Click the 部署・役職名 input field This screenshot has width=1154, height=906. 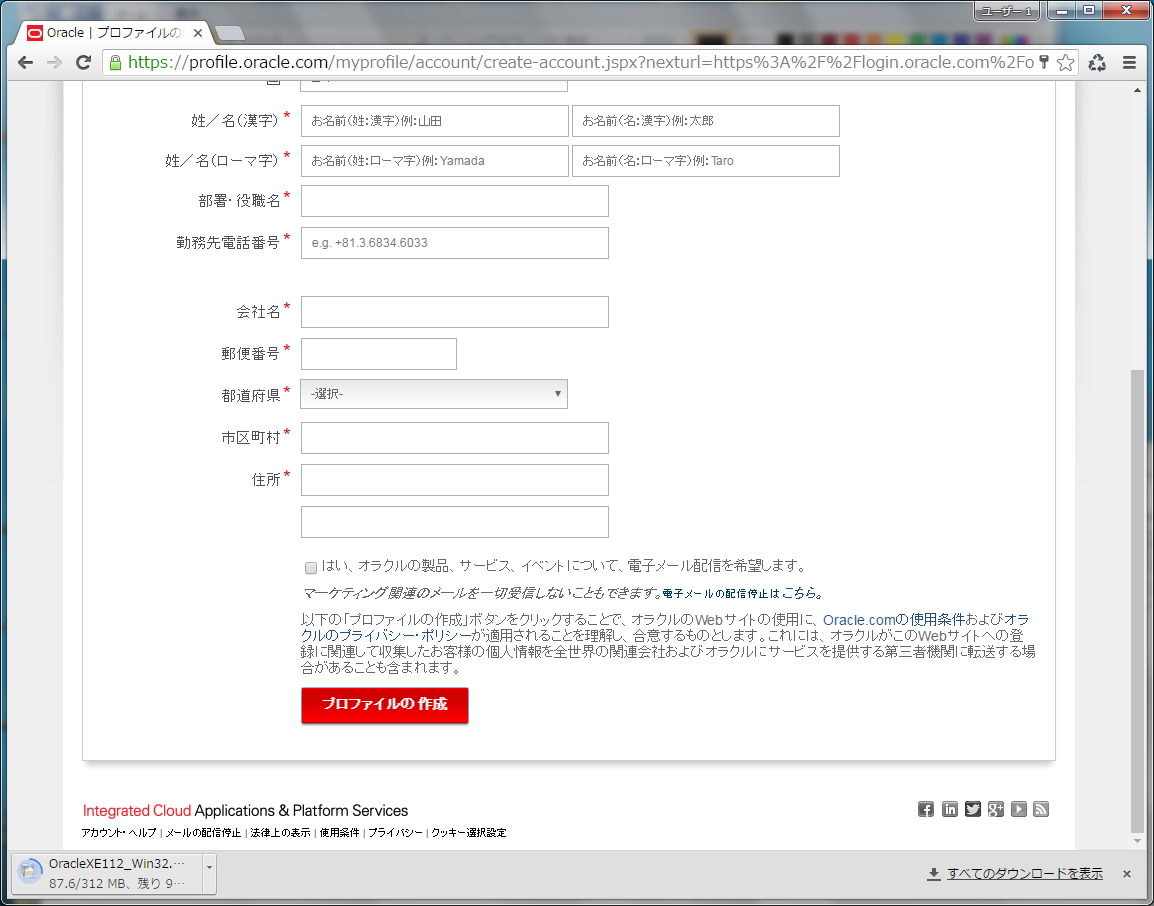pos(455,201)
